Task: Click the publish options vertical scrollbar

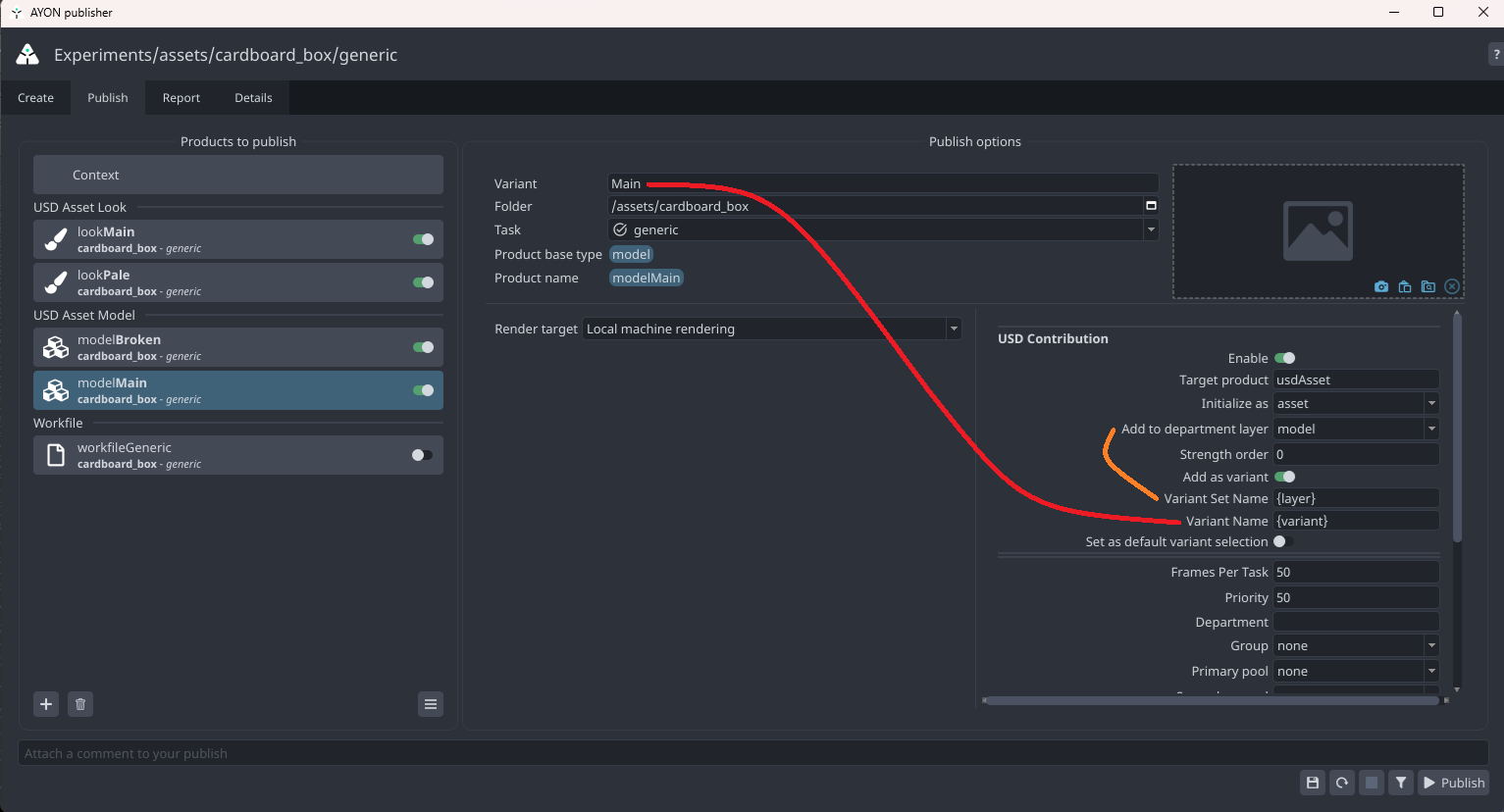Action: (x=1457, y=428)
